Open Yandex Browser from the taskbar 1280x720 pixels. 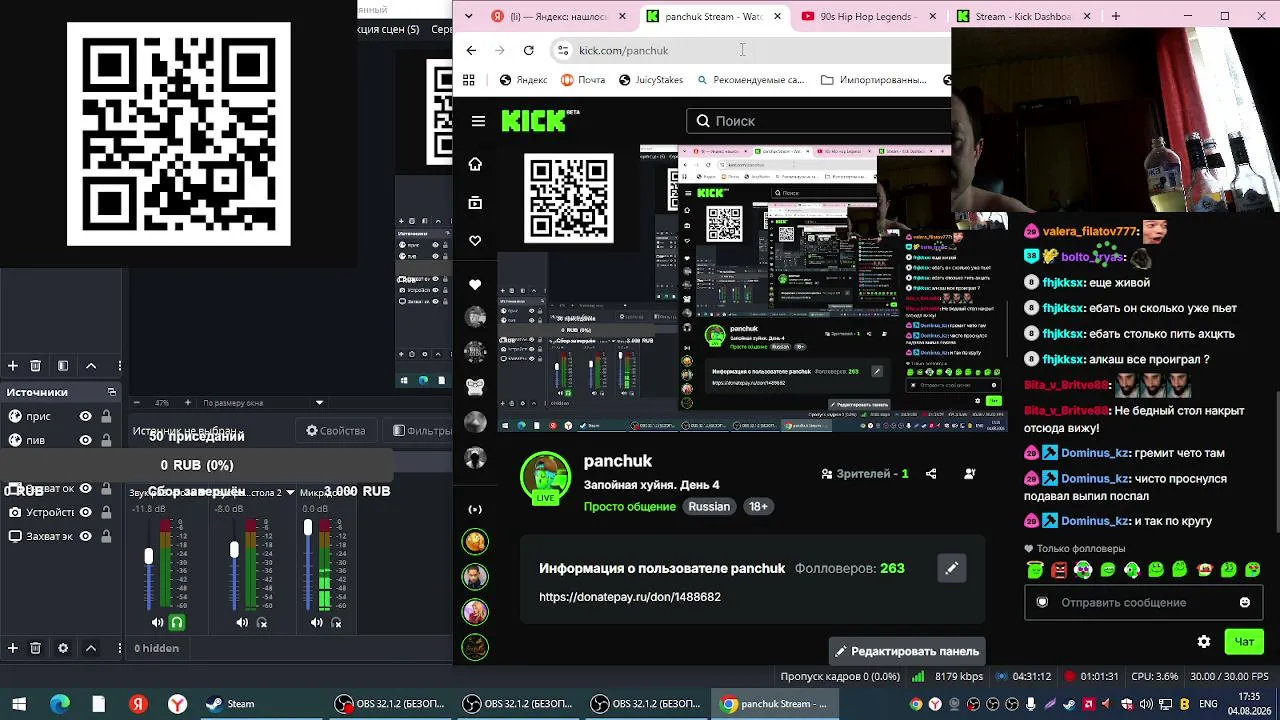click(x=177, y=704)
